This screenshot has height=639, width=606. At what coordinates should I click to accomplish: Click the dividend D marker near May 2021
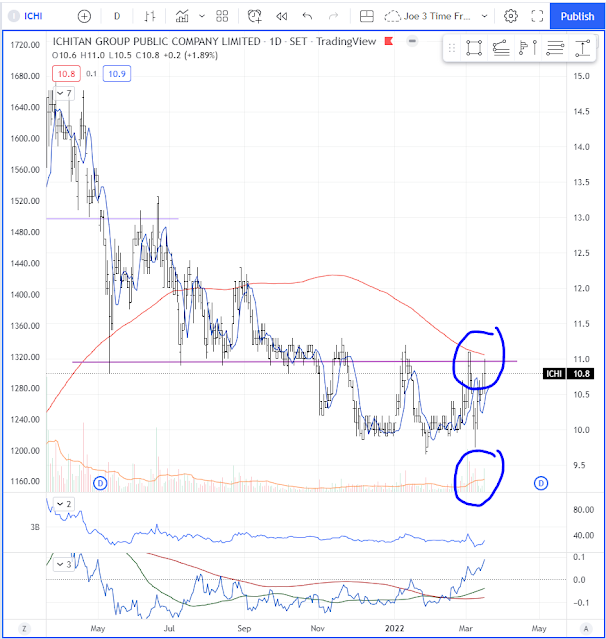click(x=100, y=483)
